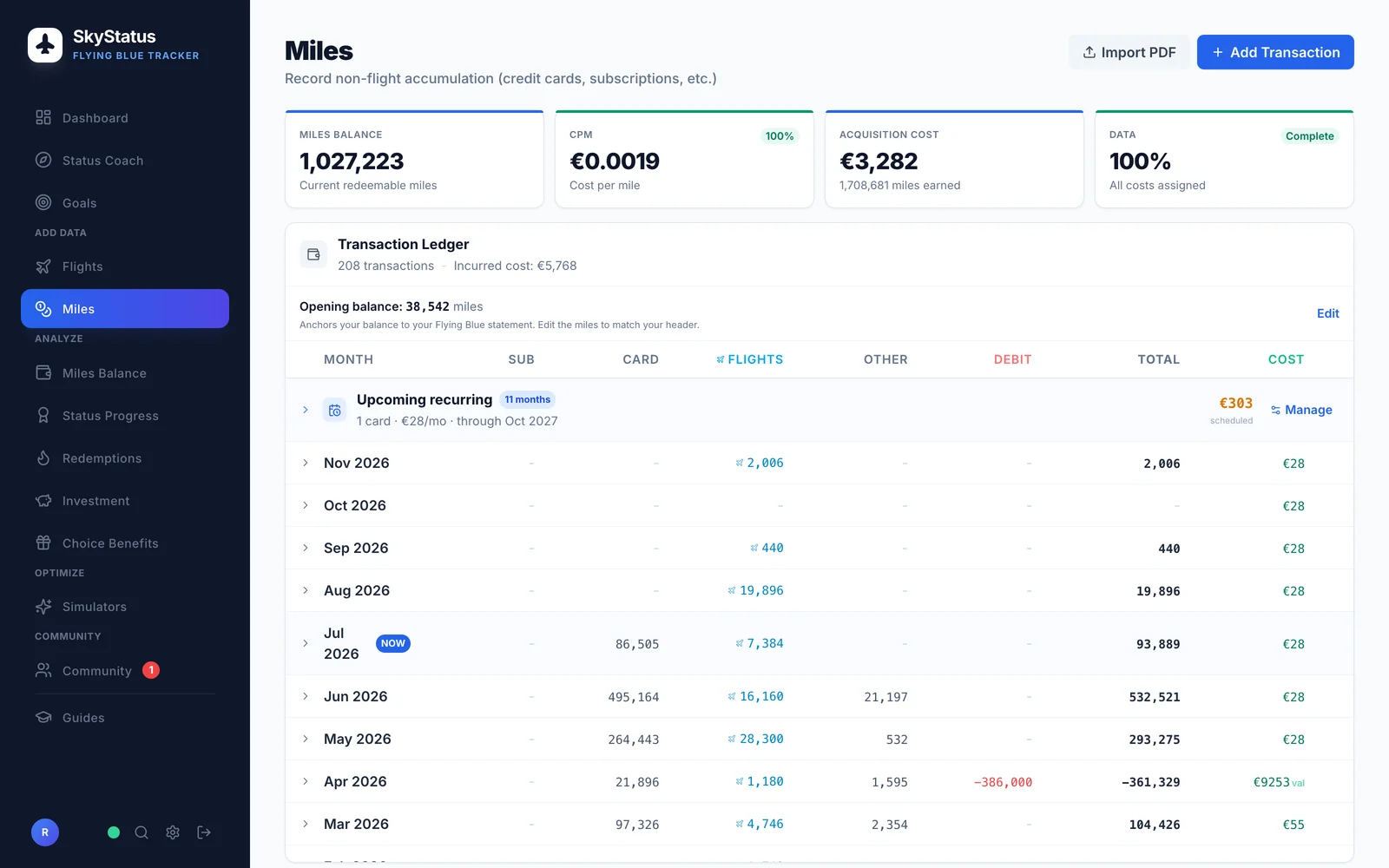Click the SkyStatus airplane logo
The height and width of the screenshot is (868, 1389).
coord(45,45)
